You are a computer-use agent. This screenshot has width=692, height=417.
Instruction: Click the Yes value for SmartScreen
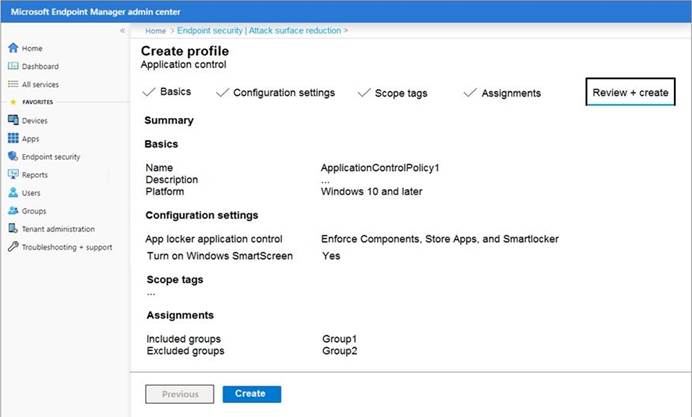(331, 256)
